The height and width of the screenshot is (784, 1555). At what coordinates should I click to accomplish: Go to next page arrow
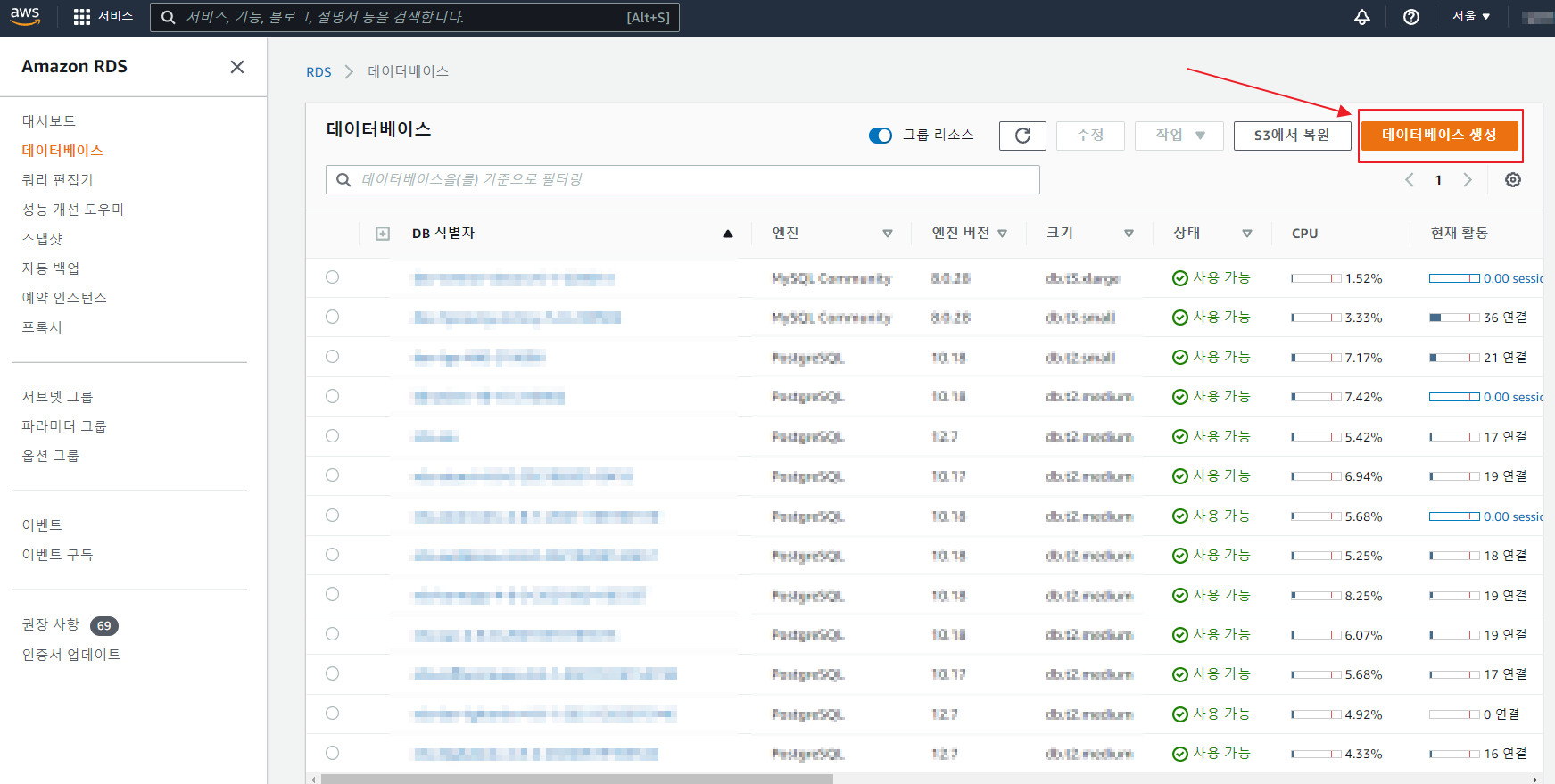tap(1468, 179)
